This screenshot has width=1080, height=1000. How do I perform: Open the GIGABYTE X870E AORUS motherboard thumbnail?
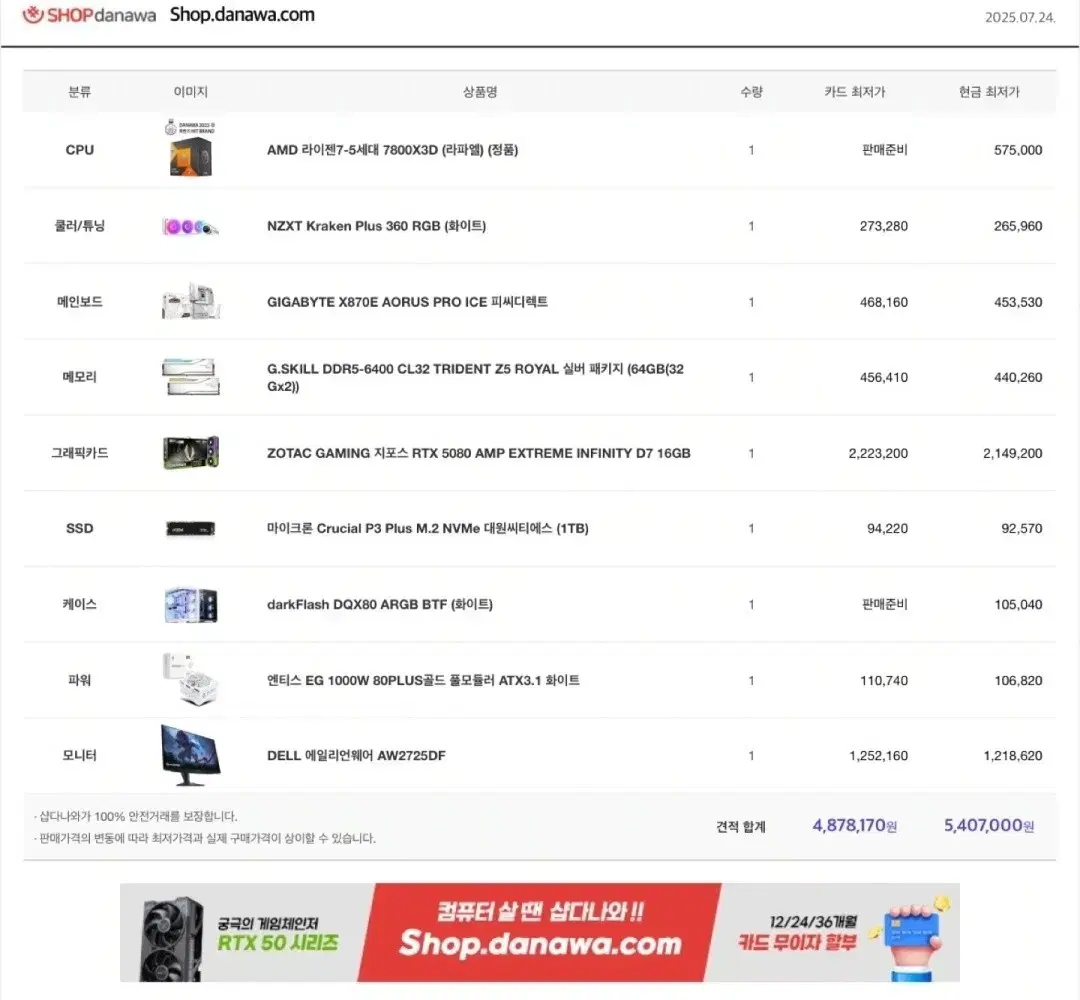pos(190,301)
